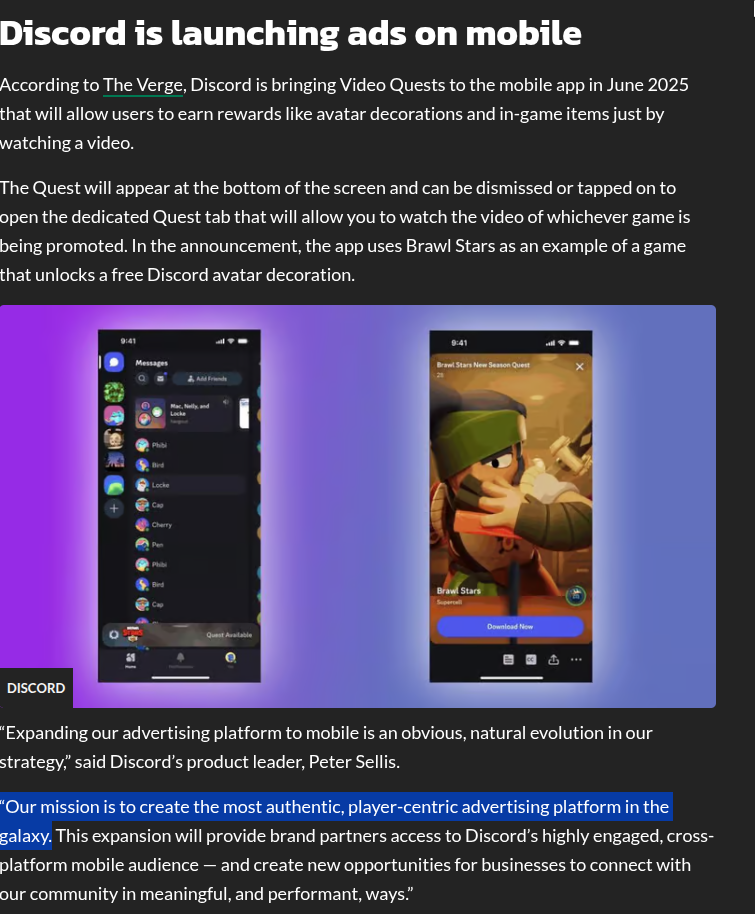
Task: Click the Brawl Stars New Season Quest title
Action: tap(483, 365)
